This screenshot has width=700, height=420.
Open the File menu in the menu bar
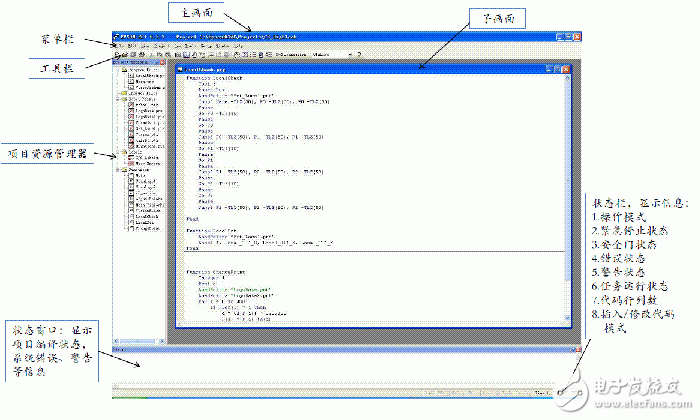click(120, 46)
